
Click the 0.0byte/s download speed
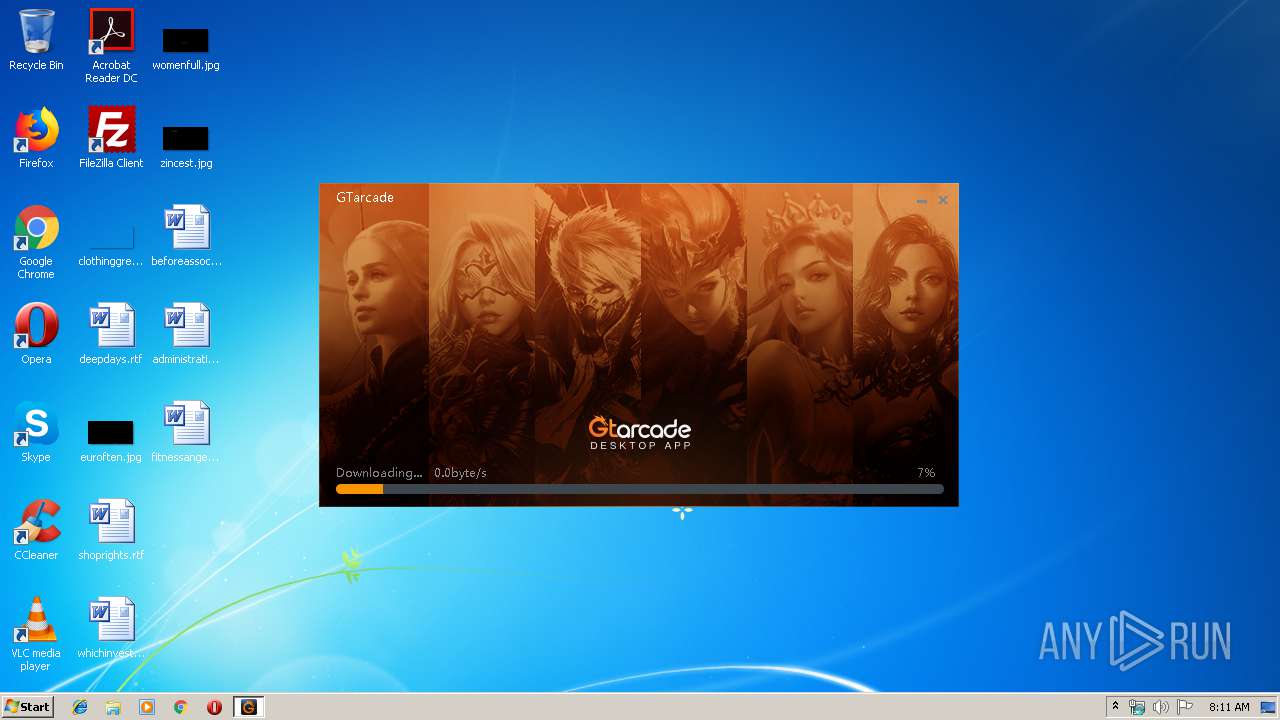point(460,473)
